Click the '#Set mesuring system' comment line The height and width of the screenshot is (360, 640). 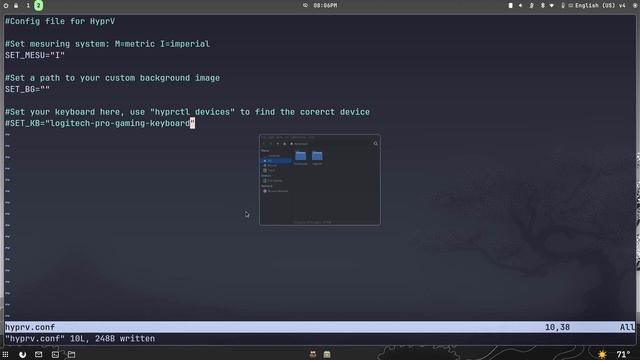(107, 44)
